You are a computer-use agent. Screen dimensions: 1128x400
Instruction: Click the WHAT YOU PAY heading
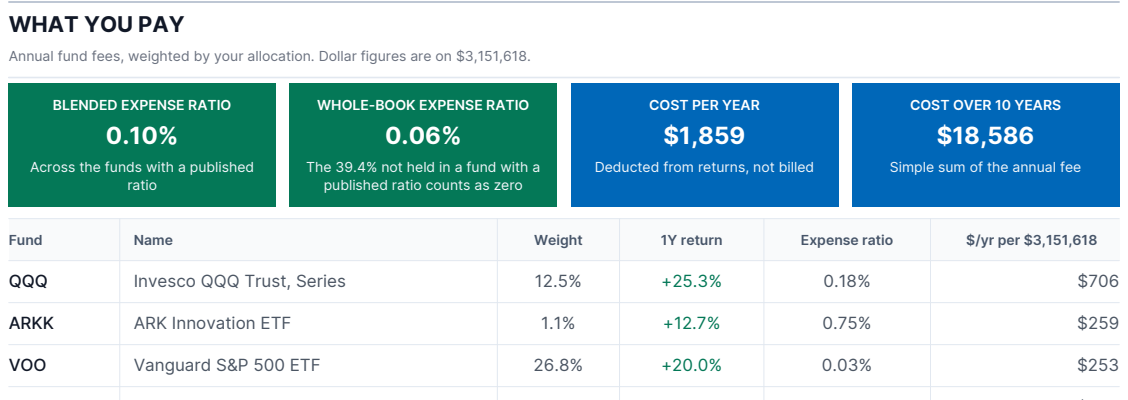(x=96, y=24)
